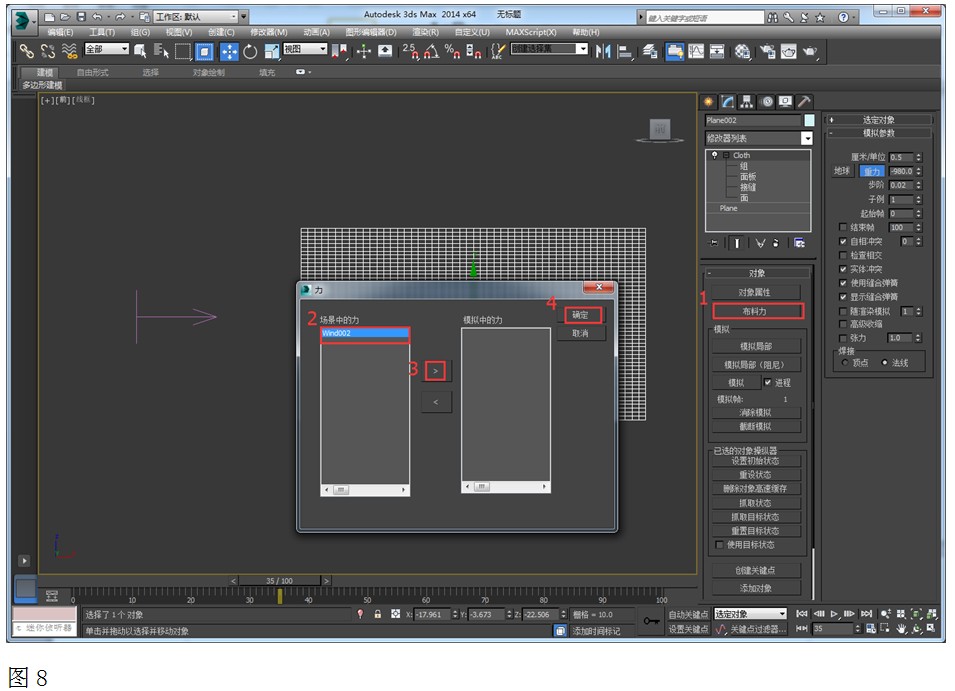Image resolution: width=955 pixels, height=691 pixels.
Task: Open the 工具(T) menu
Action: pyautogui.click(x=102, y=32)
